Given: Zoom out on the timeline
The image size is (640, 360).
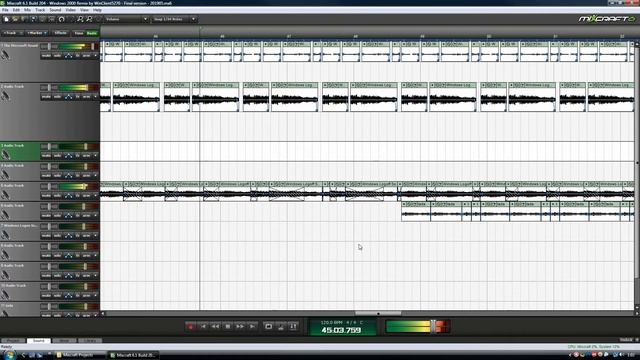Looking at the screenshot, I should [x=89, y=19].
